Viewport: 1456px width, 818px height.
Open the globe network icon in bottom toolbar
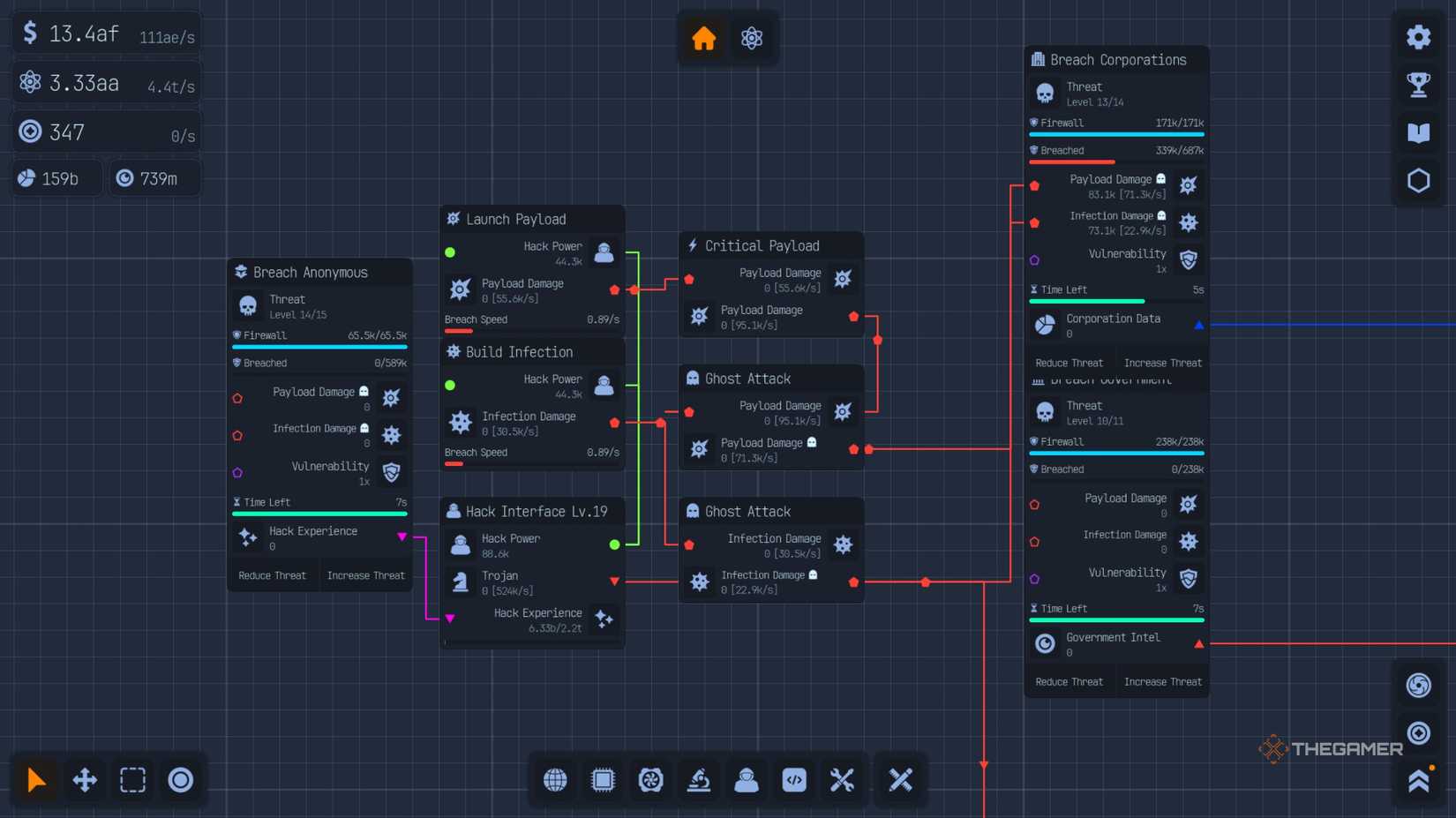click(x=555, y=780)
